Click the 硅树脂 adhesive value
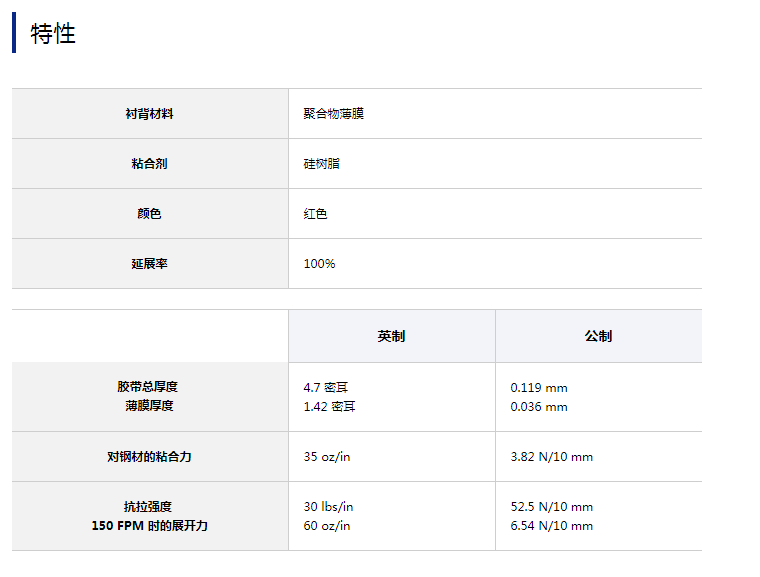The height and width of the screenshot is (577, 760). [321, 164]
